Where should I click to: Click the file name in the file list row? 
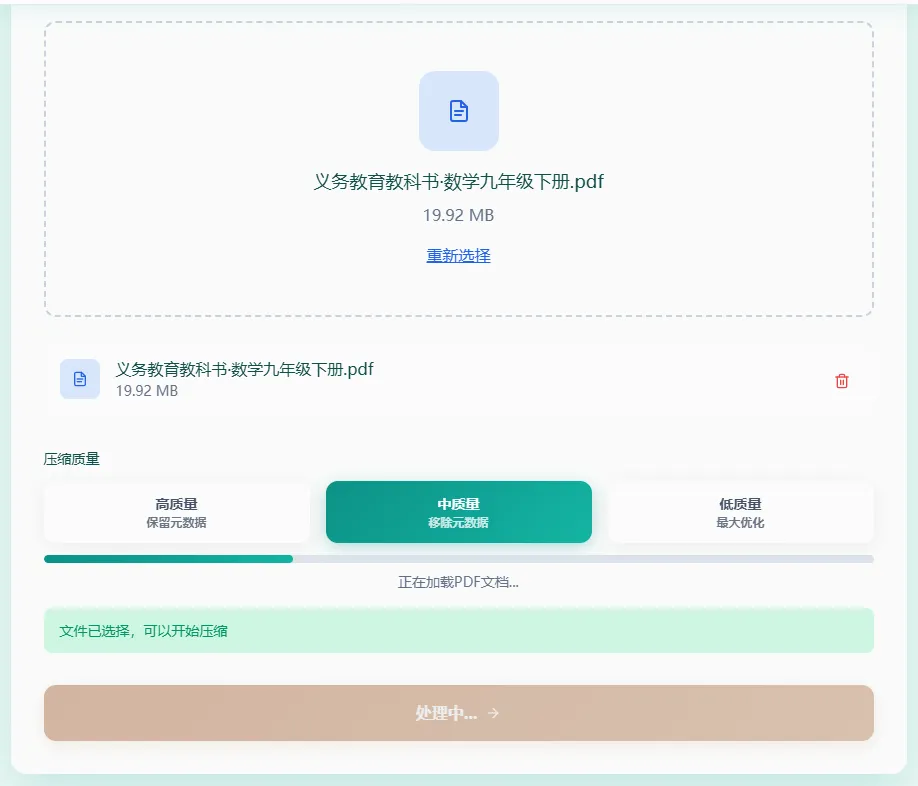pos(244,369)
